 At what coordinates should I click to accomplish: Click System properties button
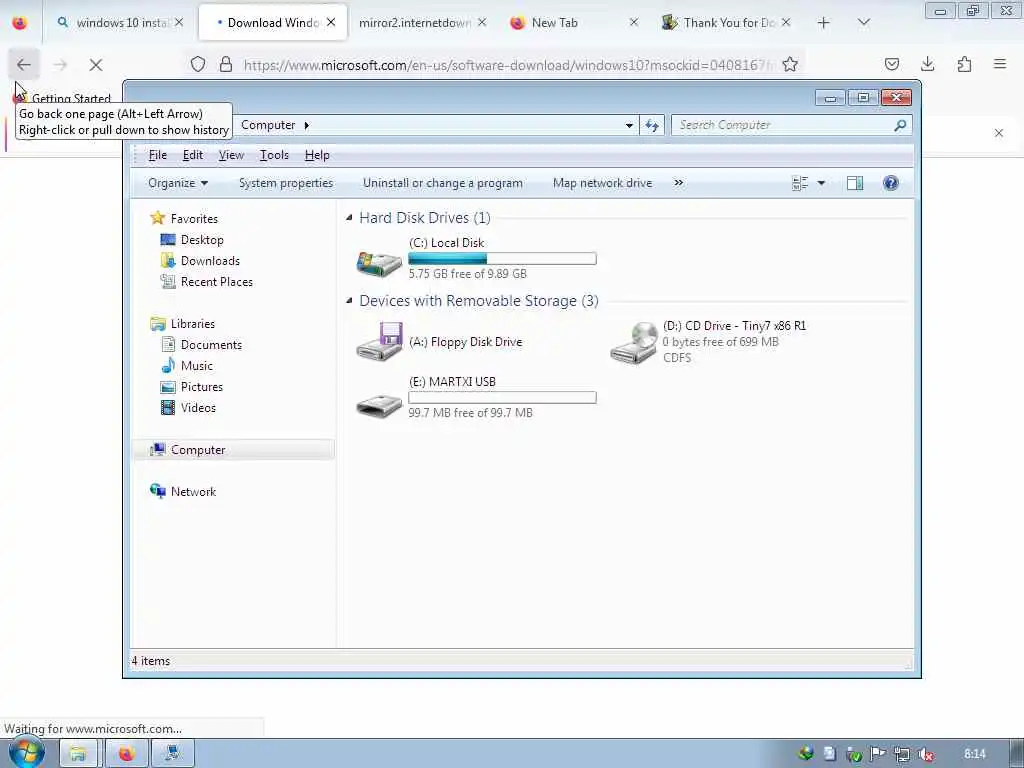[286, 184]
